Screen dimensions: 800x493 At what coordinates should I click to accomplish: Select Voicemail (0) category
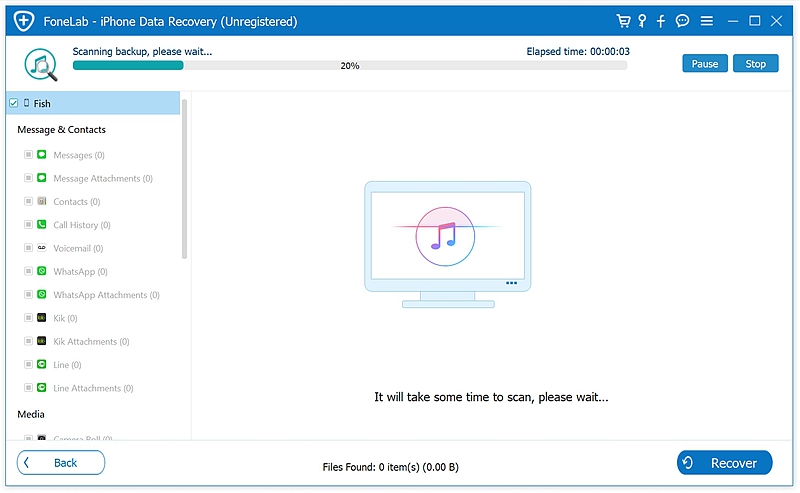(x=78, y=248)
